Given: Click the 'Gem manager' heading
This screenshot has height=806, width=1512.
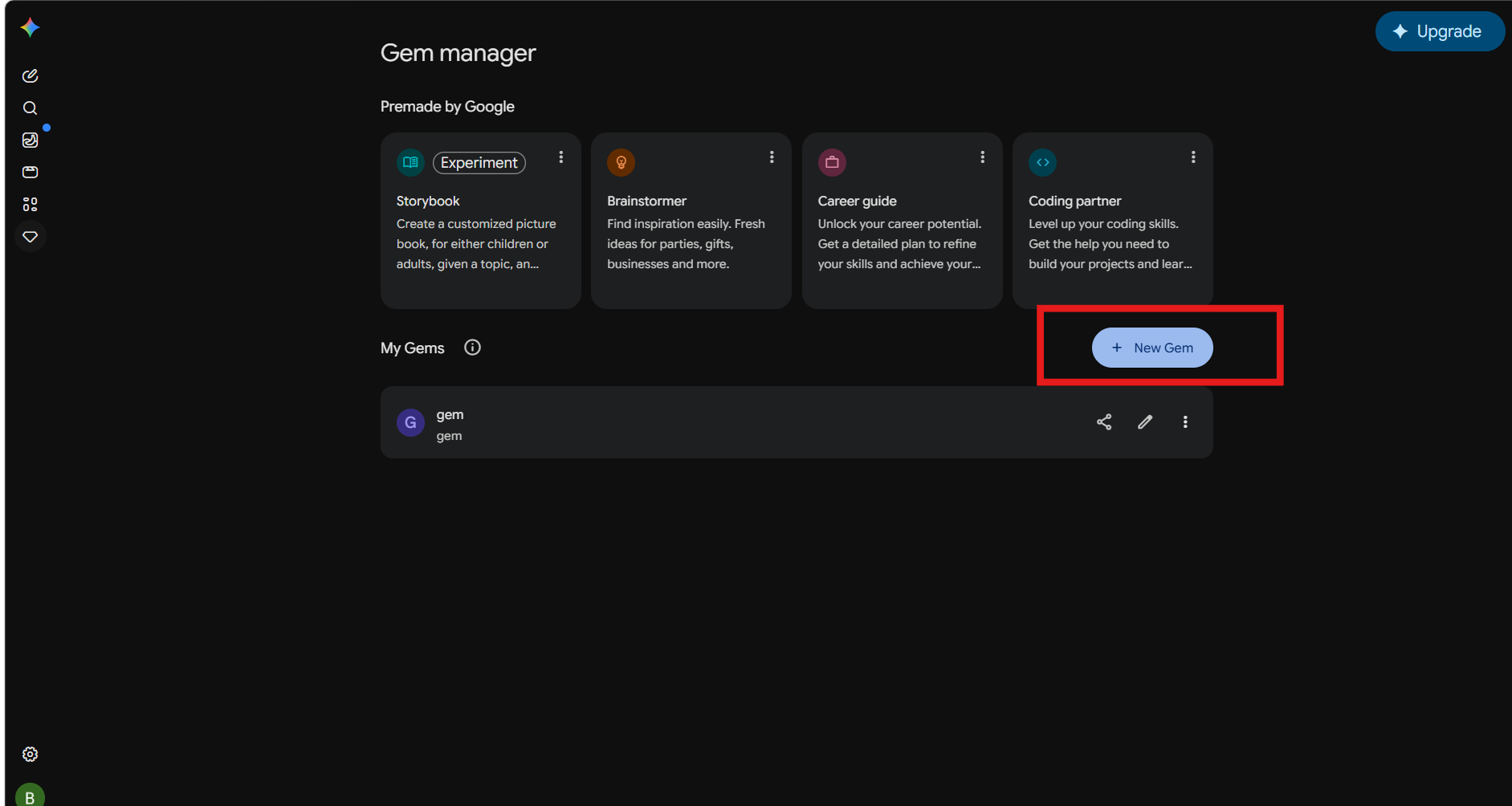Looking at the screenshot, I should click(x=458, y=53).
